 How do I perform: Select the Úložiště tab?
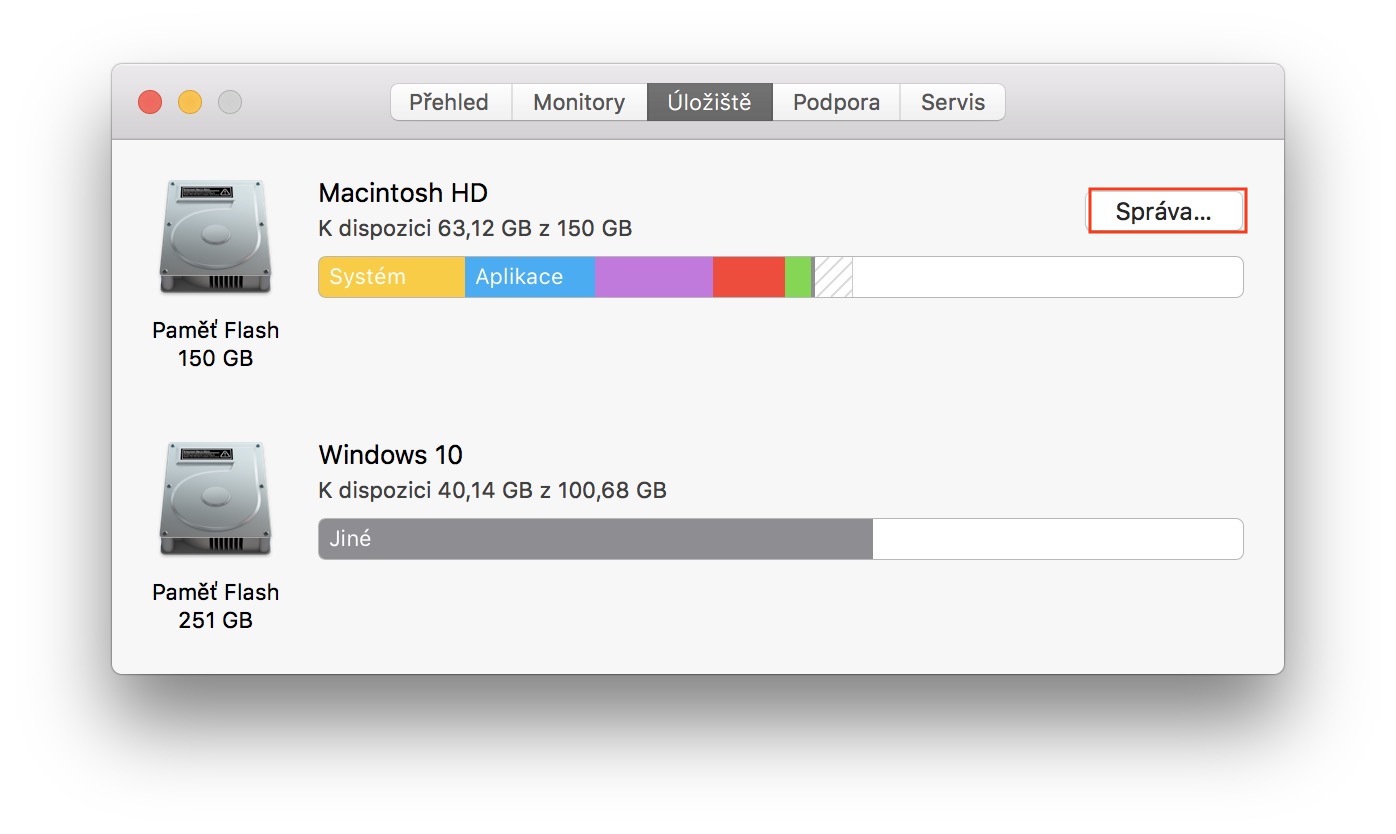[709, 102]
